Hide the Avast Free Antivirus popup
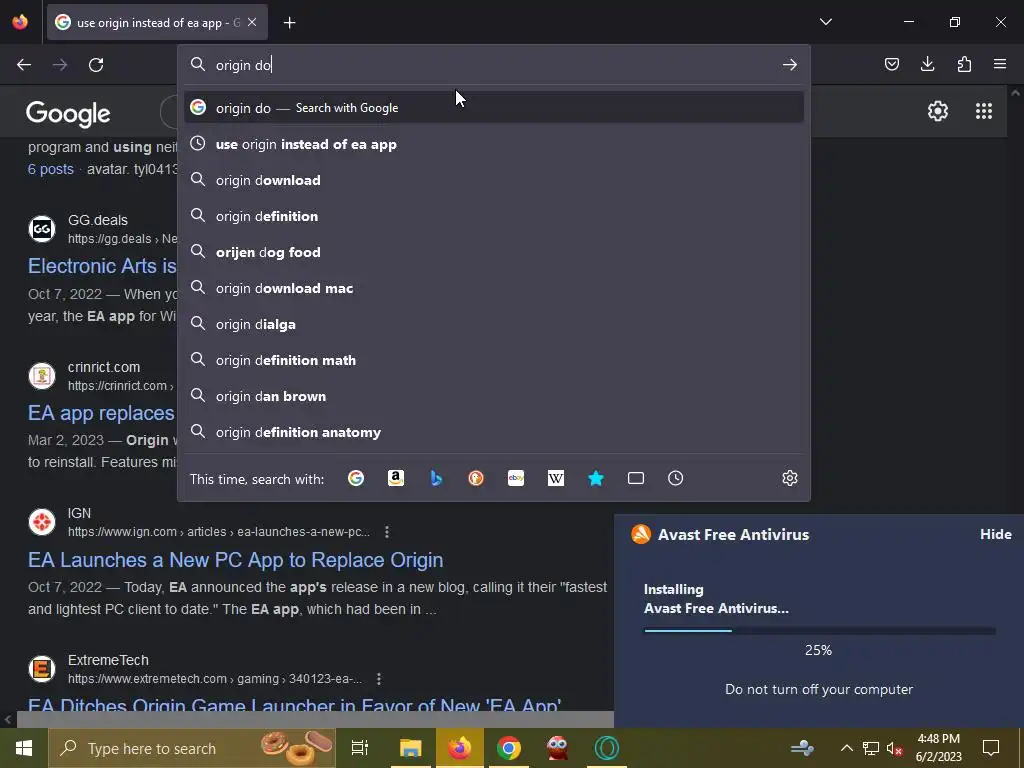Image resolution: width=1024 pixels, height=768 pixels. pos(995,534)
